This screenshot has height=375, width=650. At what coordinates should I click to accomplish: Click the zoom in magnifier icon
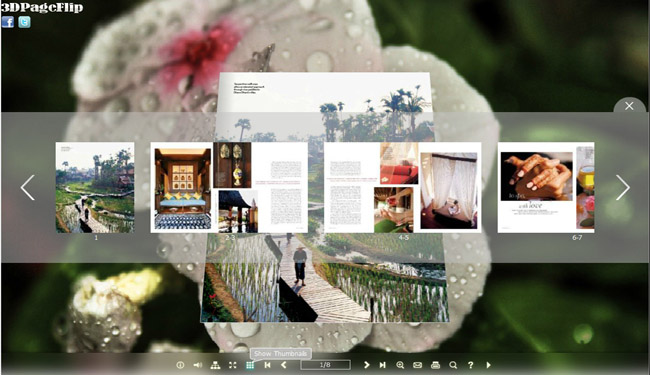(400, 365)
